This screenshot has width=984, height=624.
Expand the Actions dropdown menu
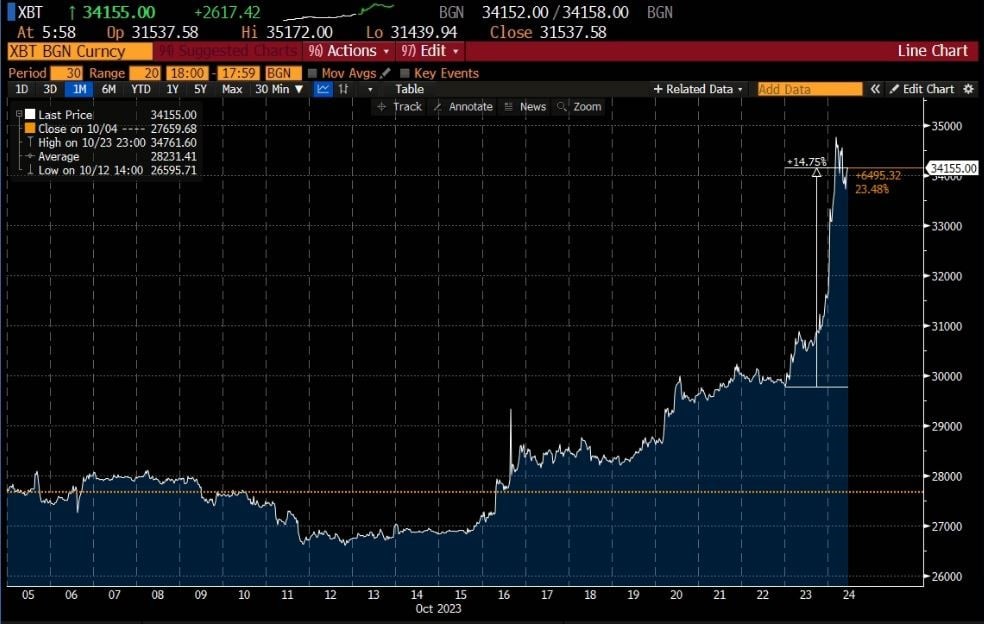tap(349, 51)
